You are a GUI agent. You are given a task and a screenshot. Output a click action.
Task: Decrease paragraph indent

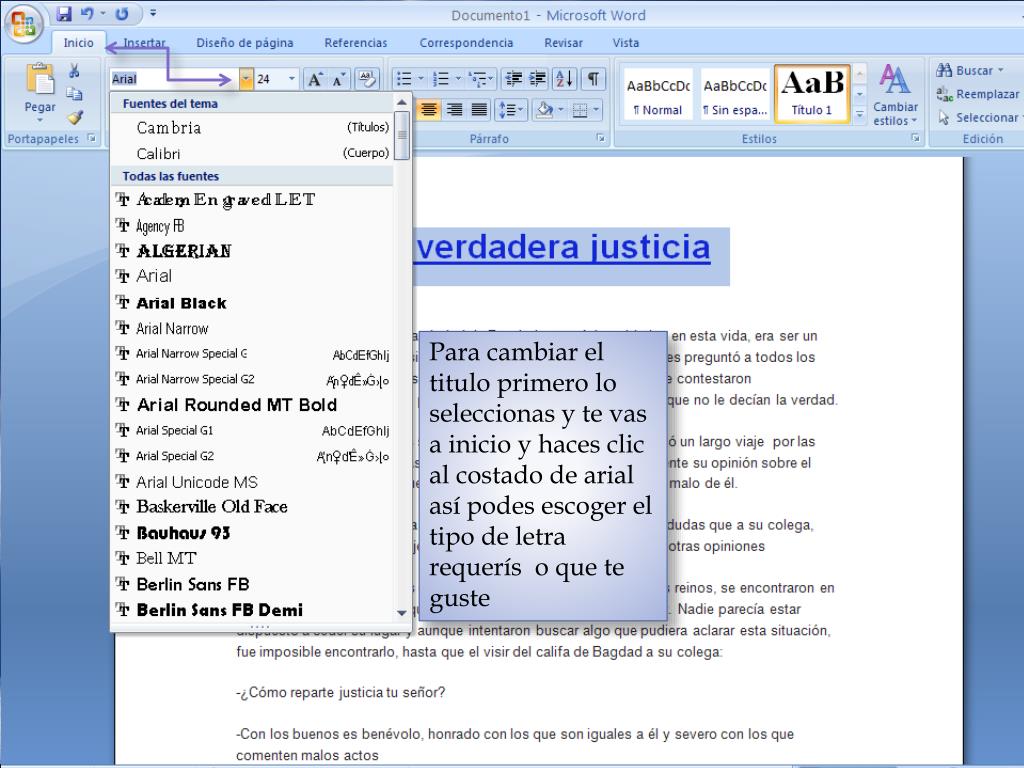click(x=514, y=80)
